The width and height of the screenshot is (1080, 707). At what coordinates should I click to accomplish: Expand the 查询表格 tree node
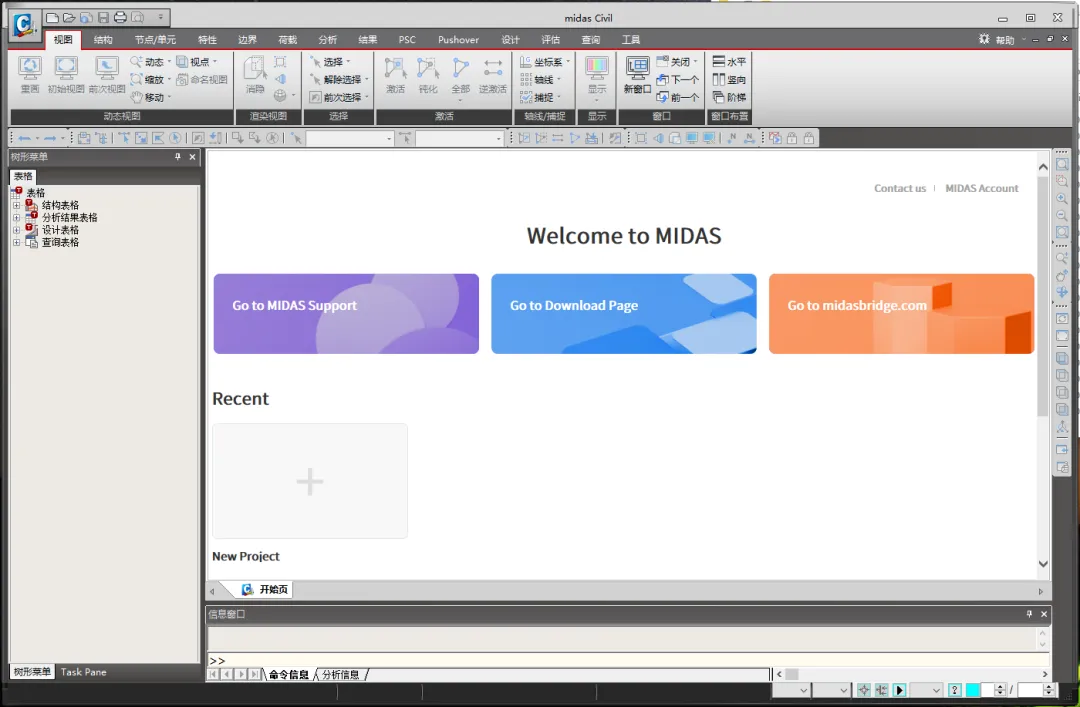coord(17,243)
